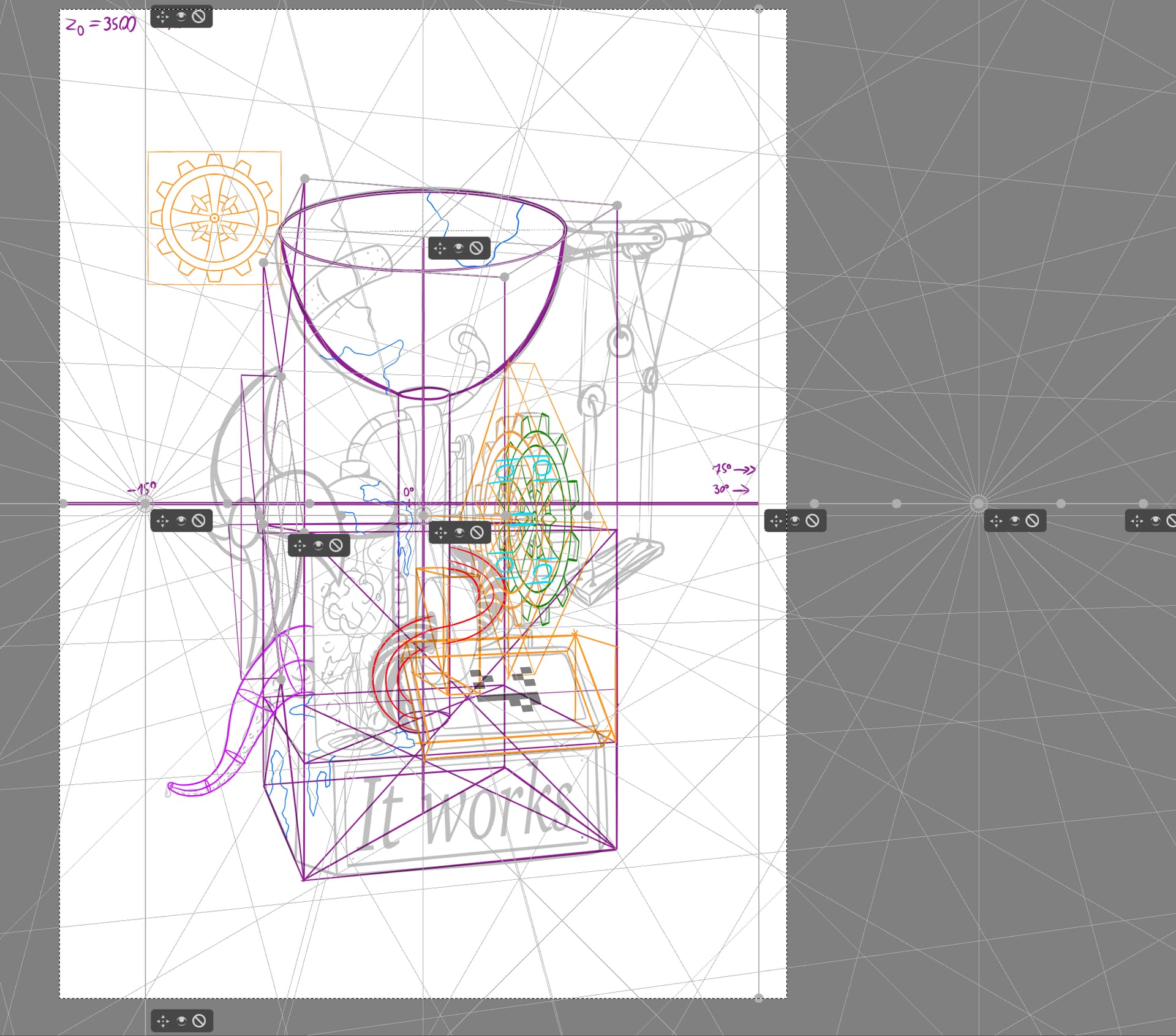
Task: Click delete icon on widget inside purple bowl
Action: [476, 248]
